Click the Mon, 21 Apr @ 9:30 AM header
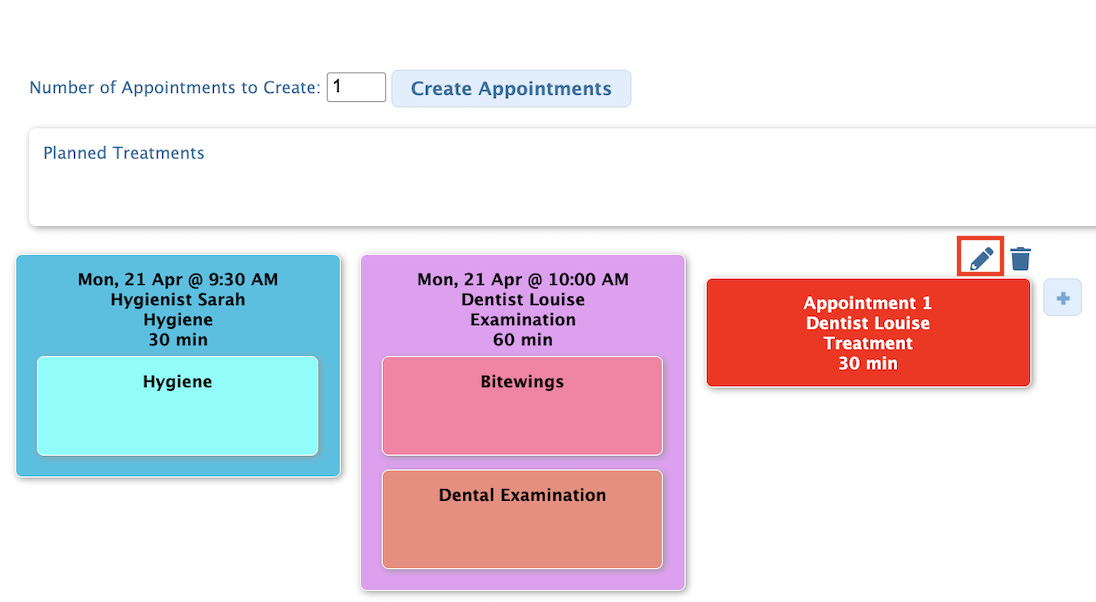 178,280
